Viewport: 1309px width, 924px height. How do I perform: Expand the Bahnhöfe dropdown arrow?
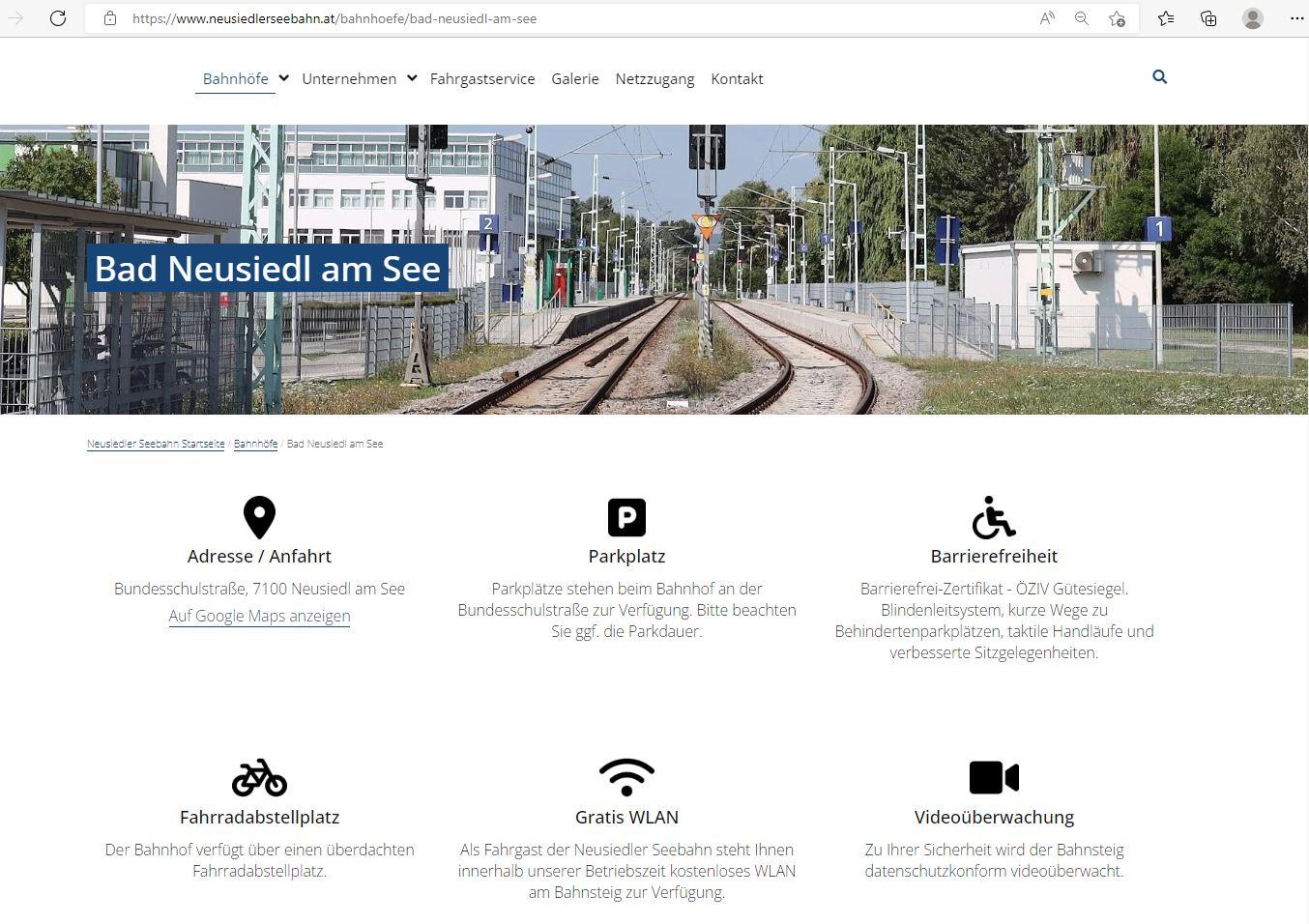[283, 78]
